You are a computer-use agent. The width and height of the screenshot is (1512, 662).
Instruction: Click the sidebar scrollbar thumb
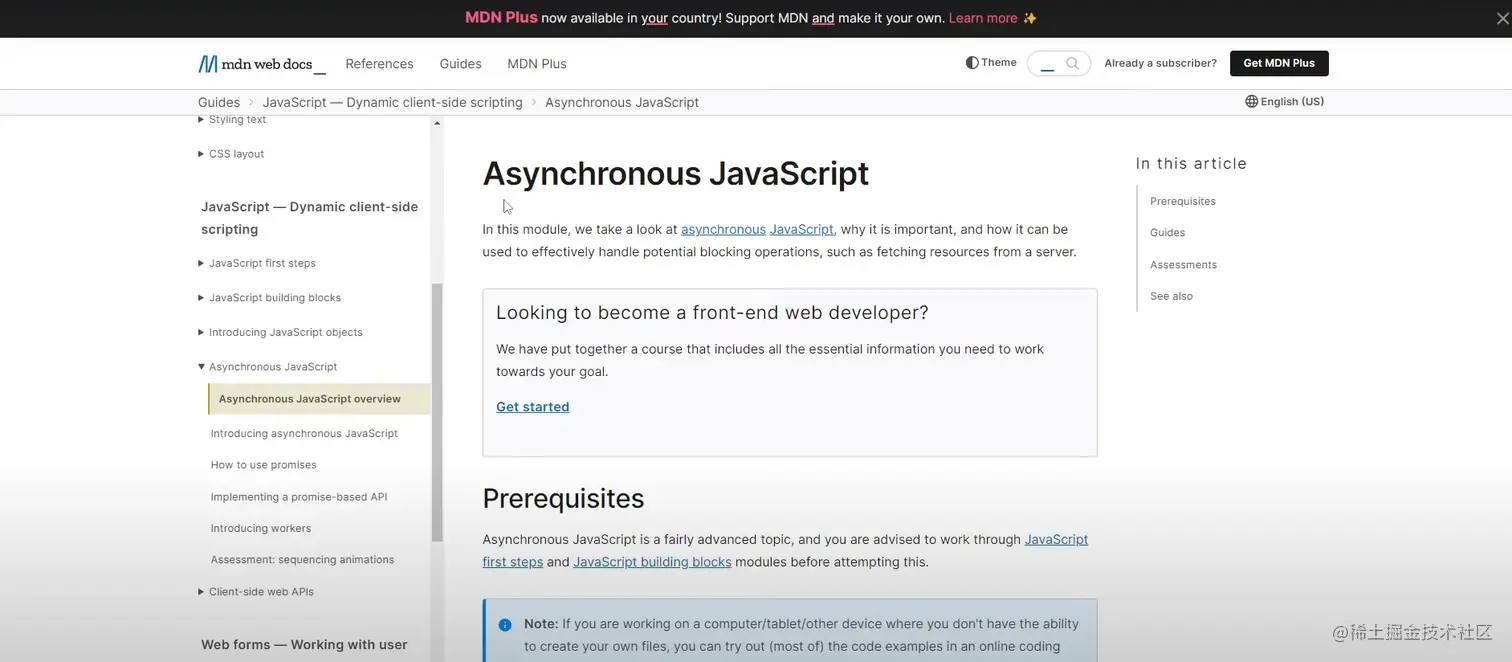coord(436,412)
